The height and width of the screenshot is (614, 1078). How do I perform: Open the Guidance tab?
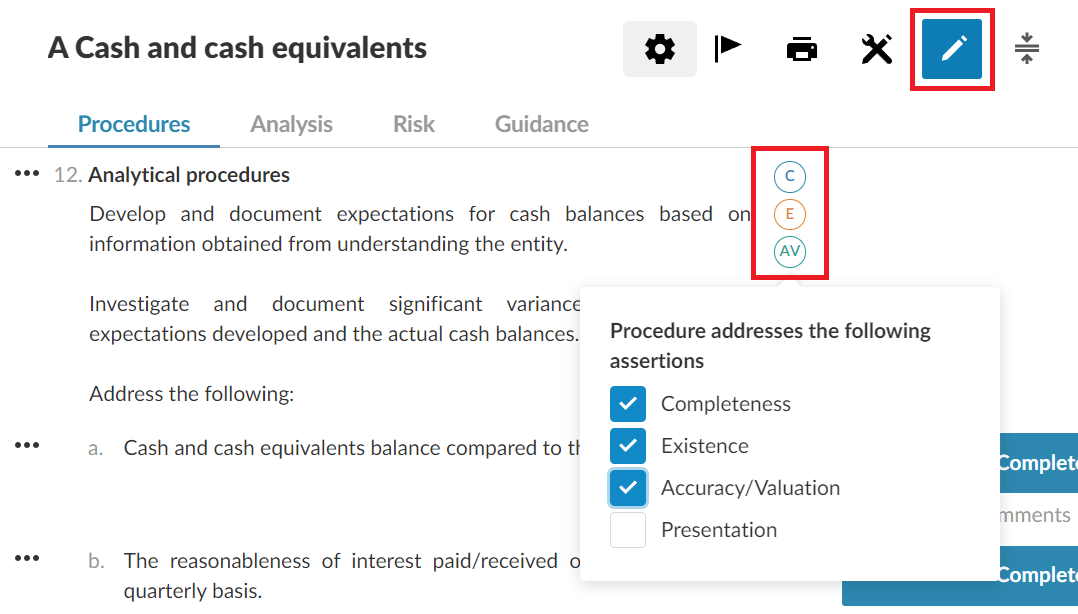[541, 124]
